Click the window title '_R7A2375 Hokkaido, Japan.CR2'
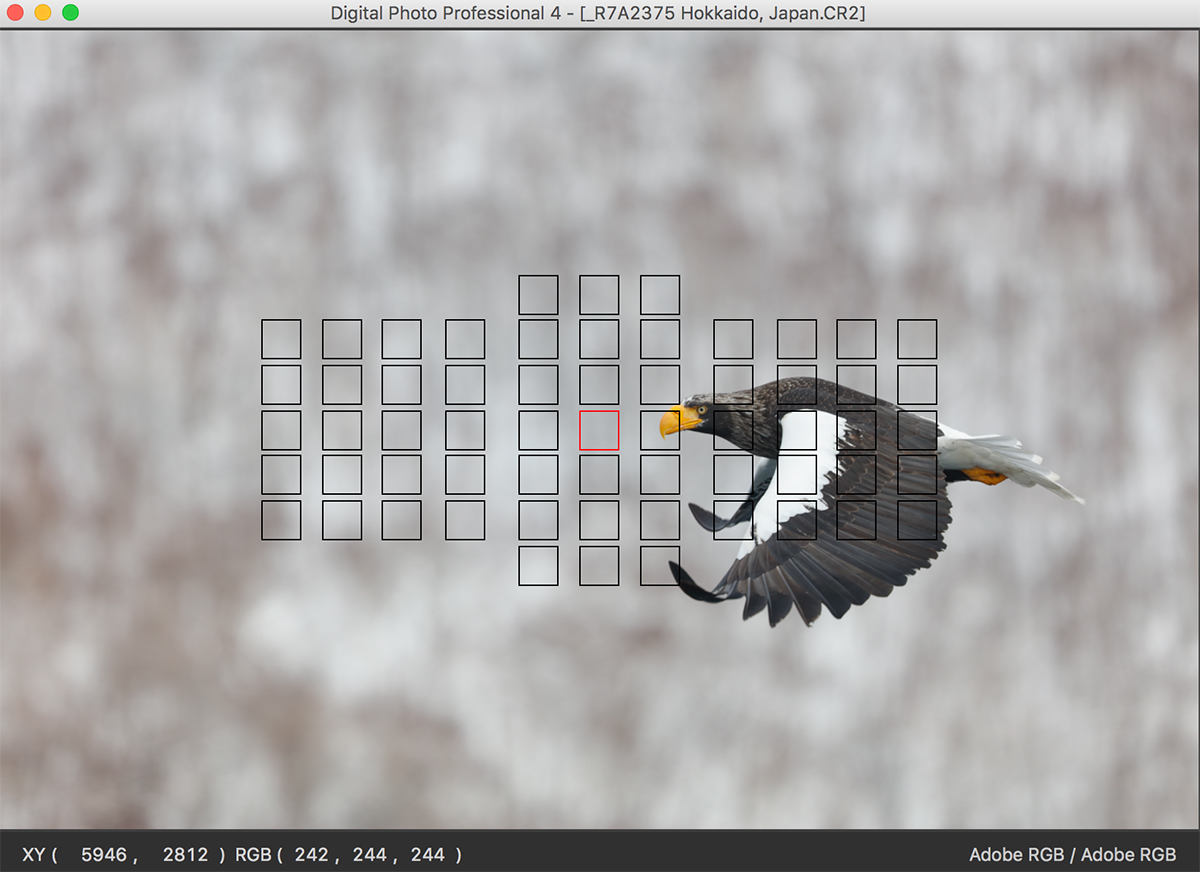The image size is (1200, 872). (723, 13)
